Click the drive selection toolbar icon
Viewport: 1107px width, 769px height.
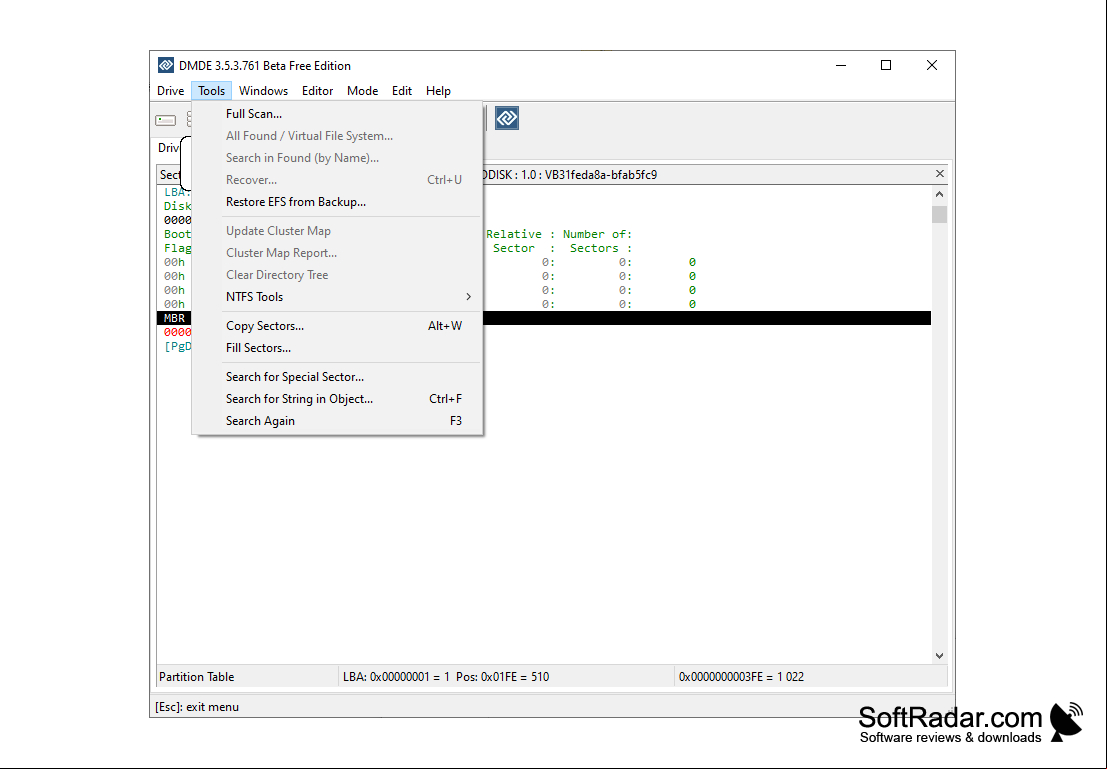pyautogui.click(x=165, y=120)
